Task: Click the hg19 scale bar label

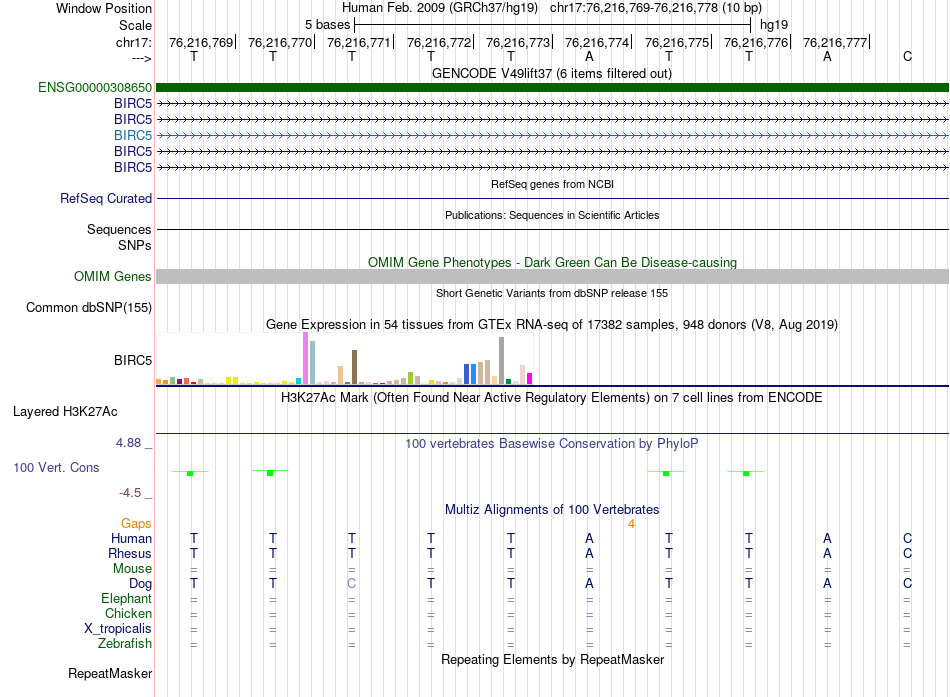Action: point(774,25)
